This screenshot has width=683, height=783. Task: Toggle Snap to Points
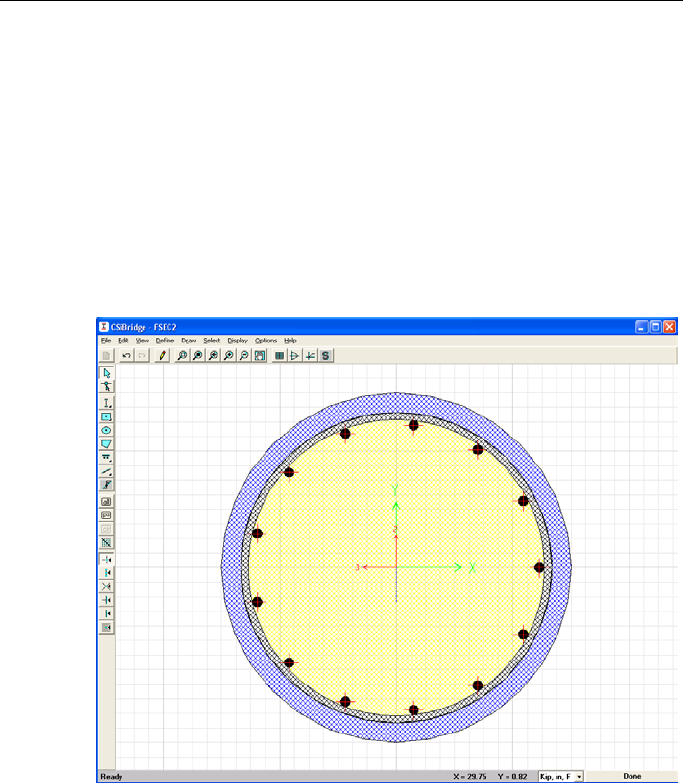click(x=106, y=559)
